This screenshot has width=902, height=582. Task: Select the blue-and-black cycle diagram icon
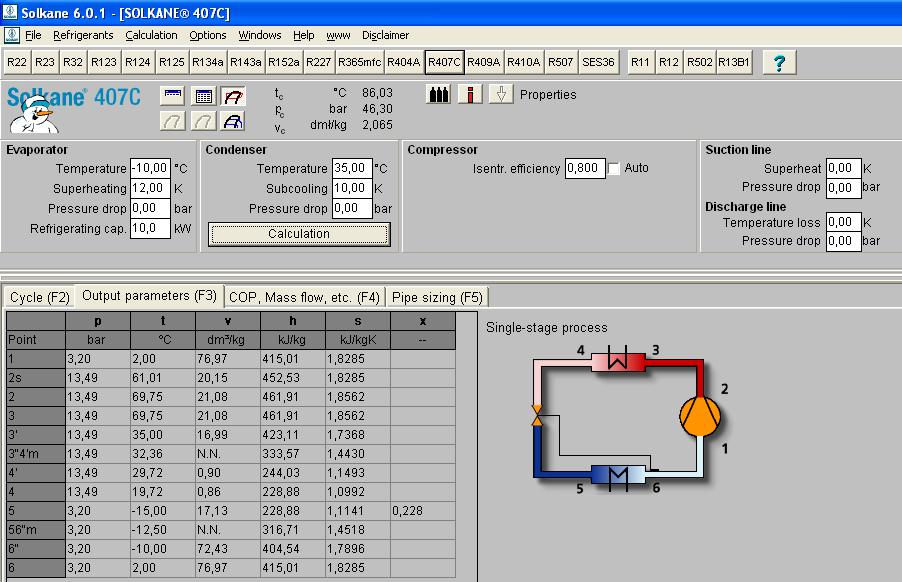233,121
